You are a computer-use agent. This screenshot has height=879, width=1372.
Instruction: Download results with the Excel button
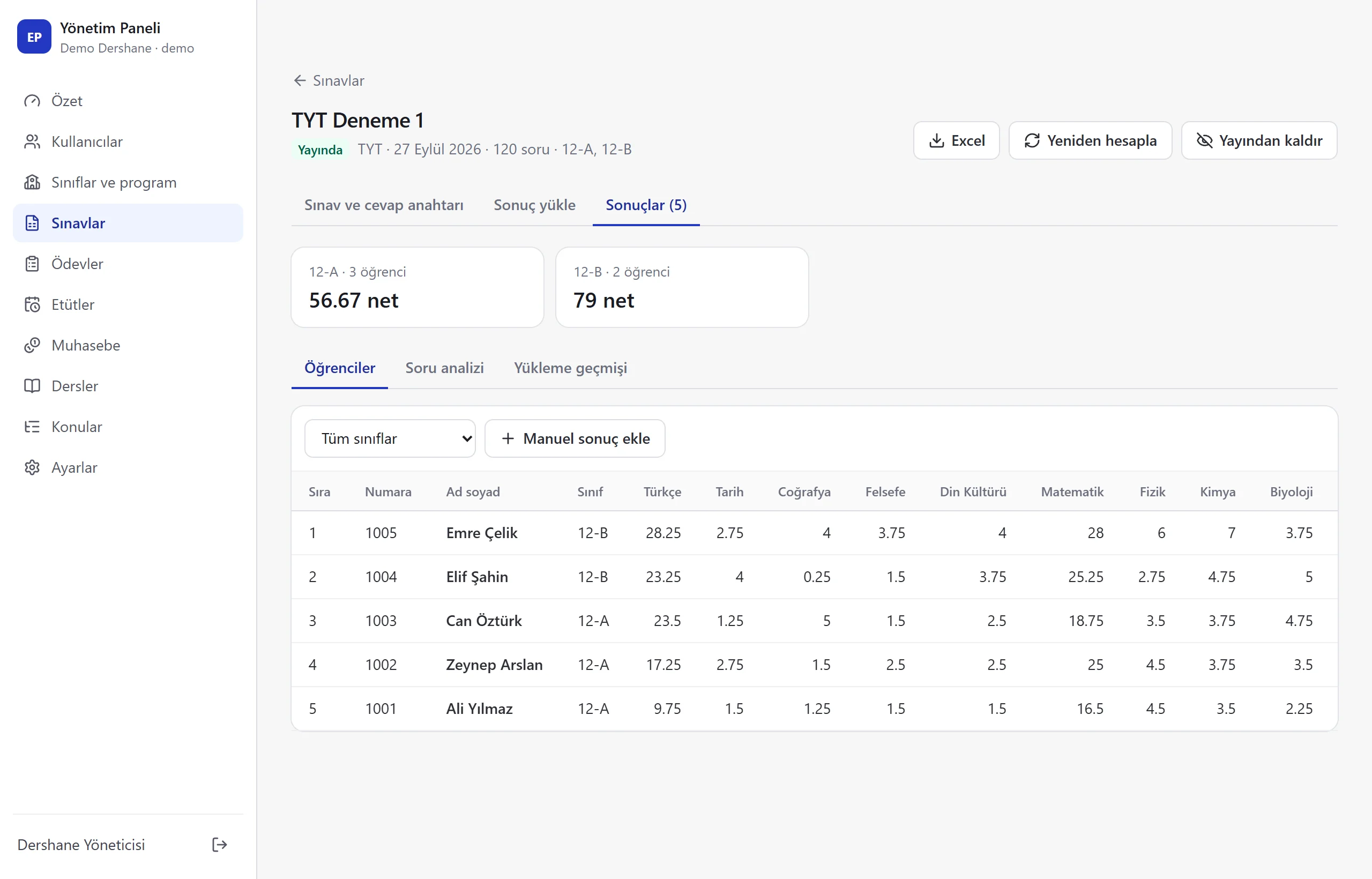pyautogui.click(x=956, y=140)
